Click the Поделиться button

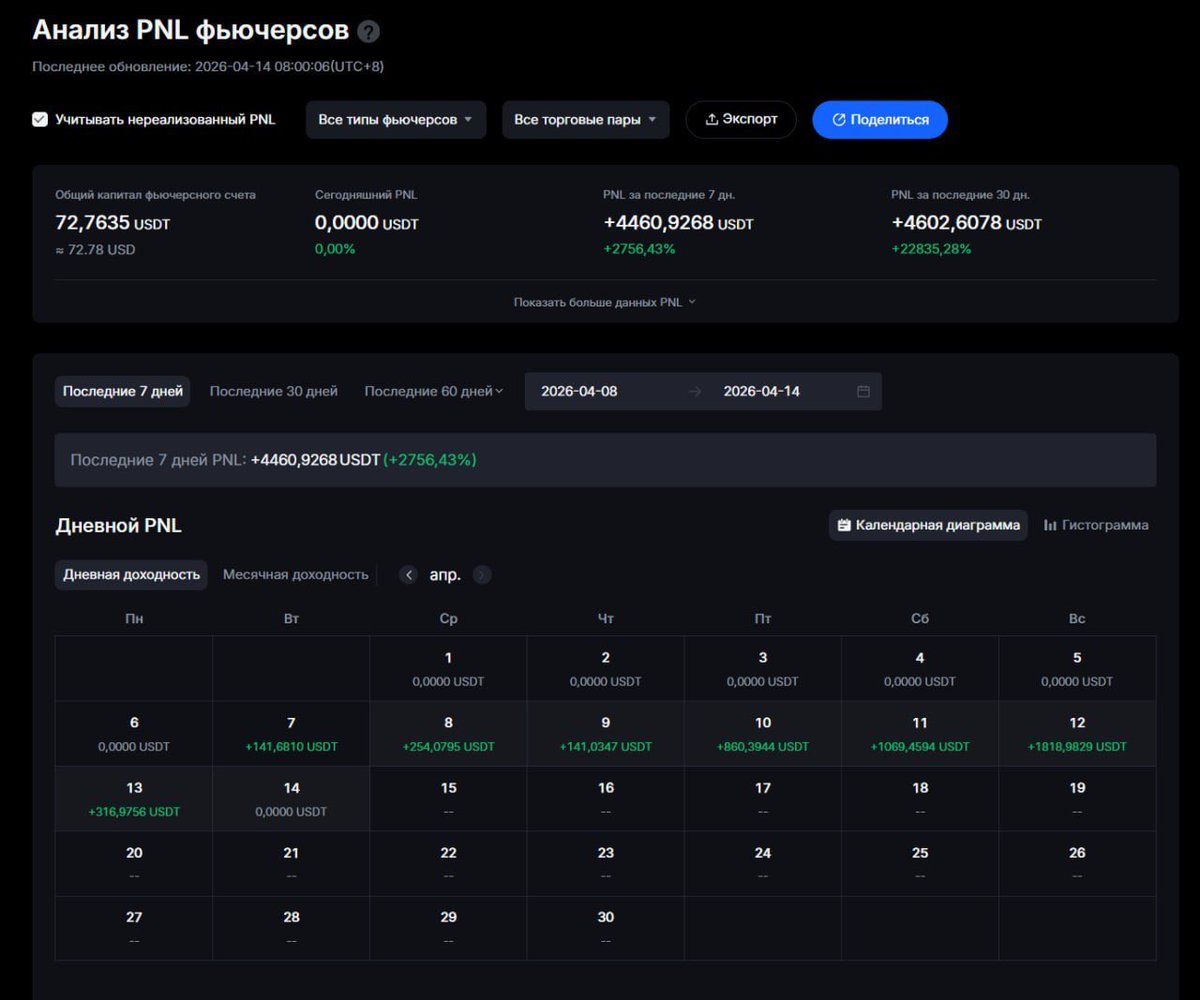click(x=880, y=120)
